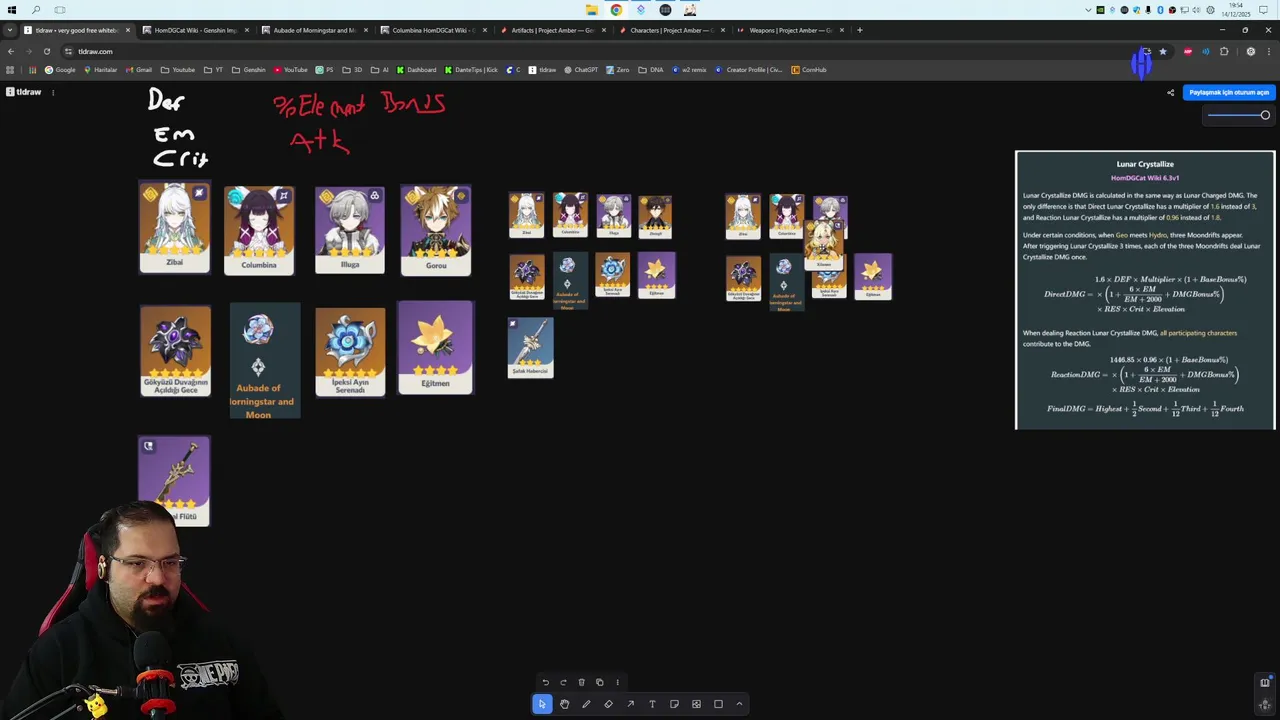Click Paylaşmak için oturum açın button
1280x720 pixels.
tap(1229, 92)
